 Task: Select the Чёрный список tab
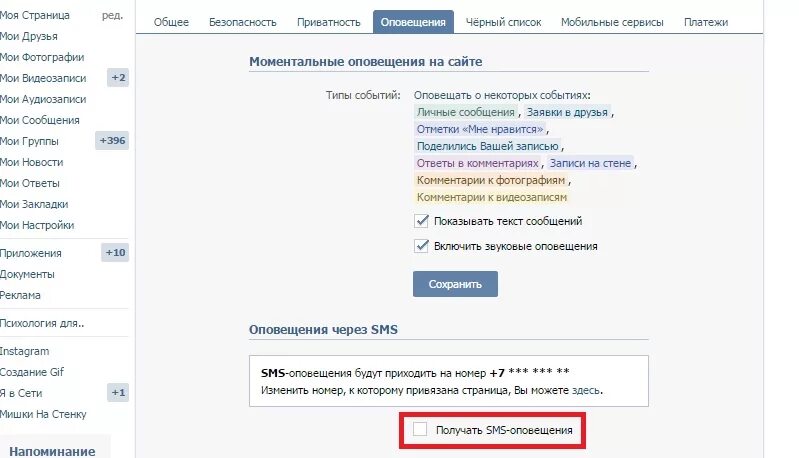[x=503, y=22]
